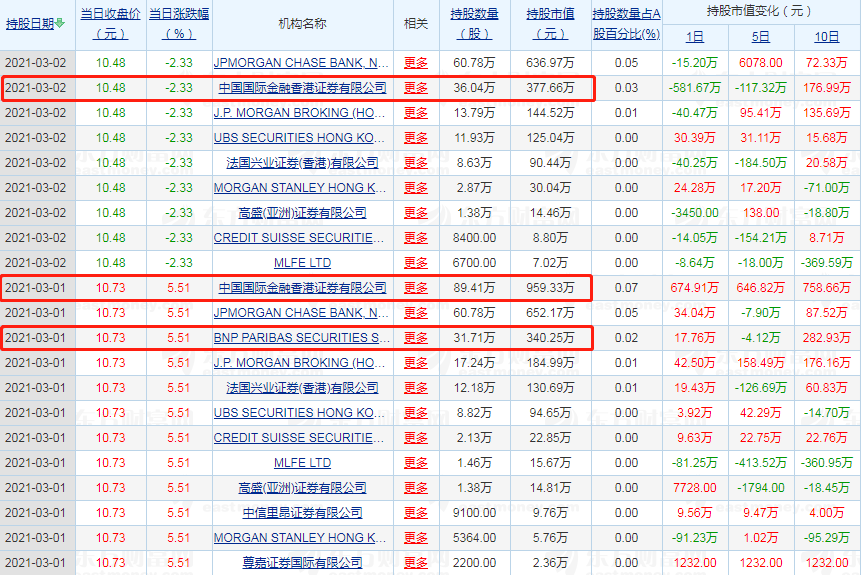Open MLFE LTD link dated 2021-03-01

tap(303, 462)
